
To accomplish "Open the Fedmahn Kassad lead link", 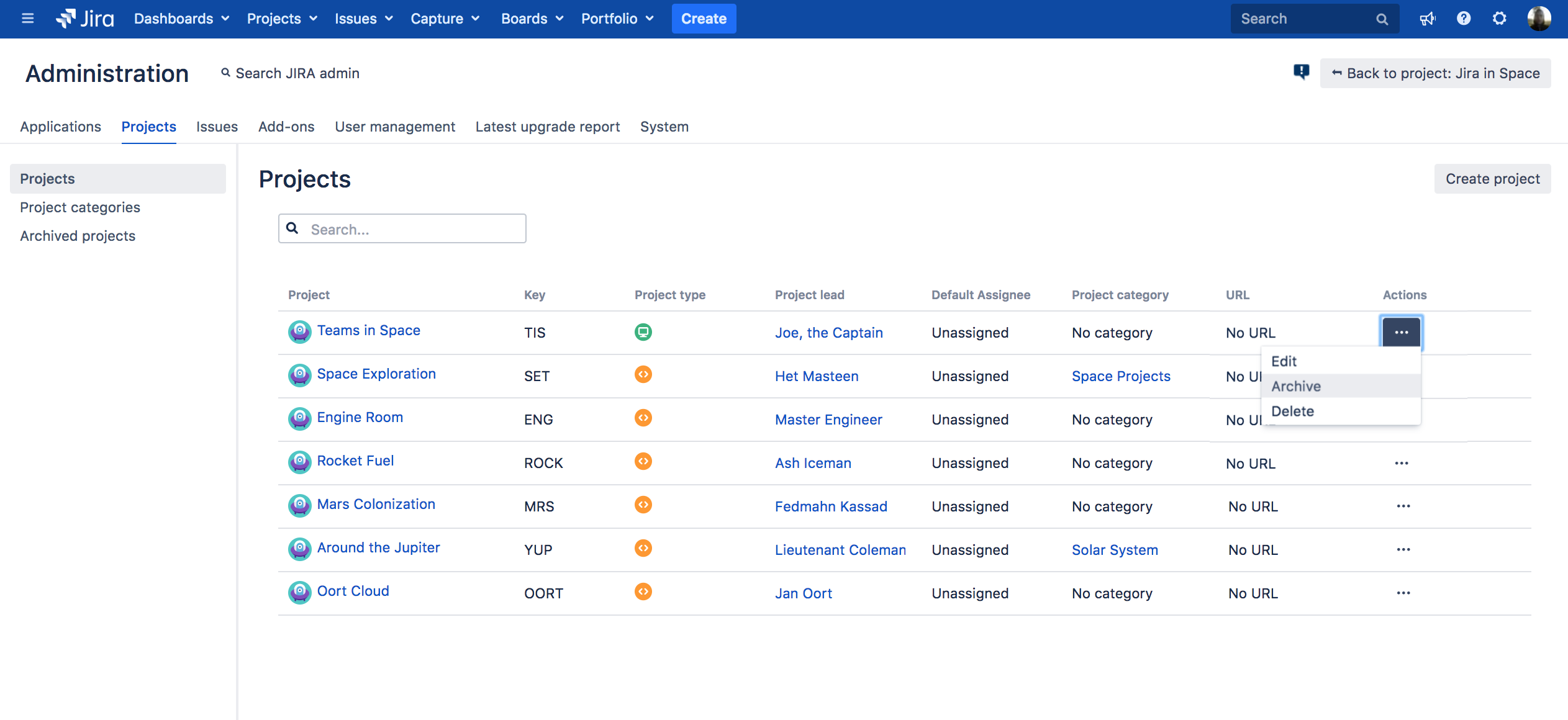I will 831,506.
